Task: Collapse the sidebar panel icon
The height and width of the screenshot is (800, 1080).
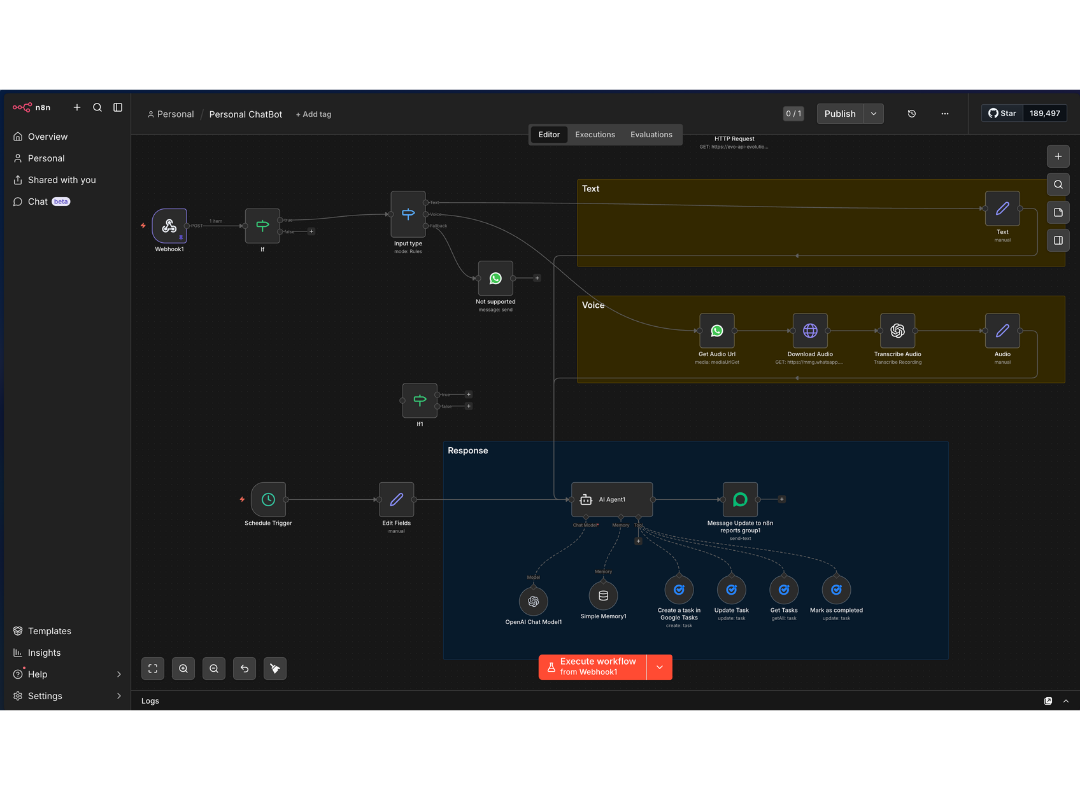Action: coord(118,107)
